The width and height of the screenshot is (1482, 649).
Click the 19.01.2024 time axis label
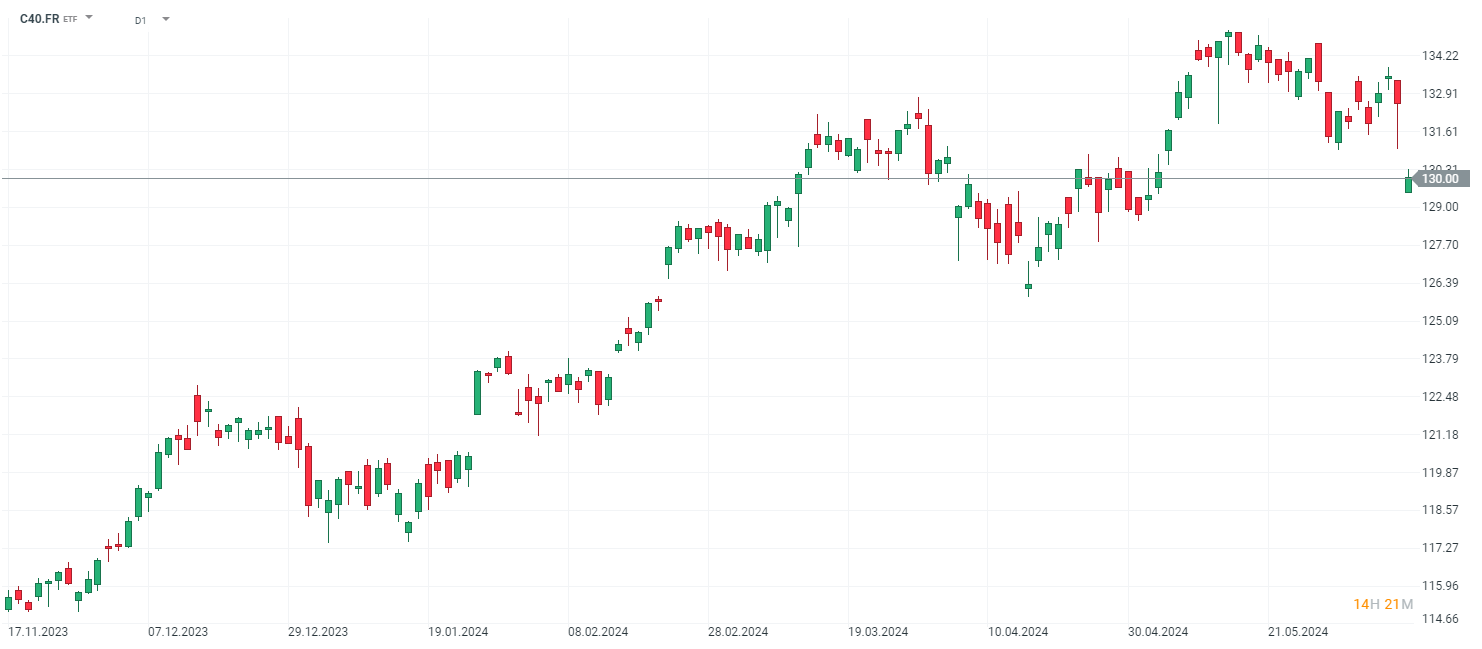click(x=458, y=632)
